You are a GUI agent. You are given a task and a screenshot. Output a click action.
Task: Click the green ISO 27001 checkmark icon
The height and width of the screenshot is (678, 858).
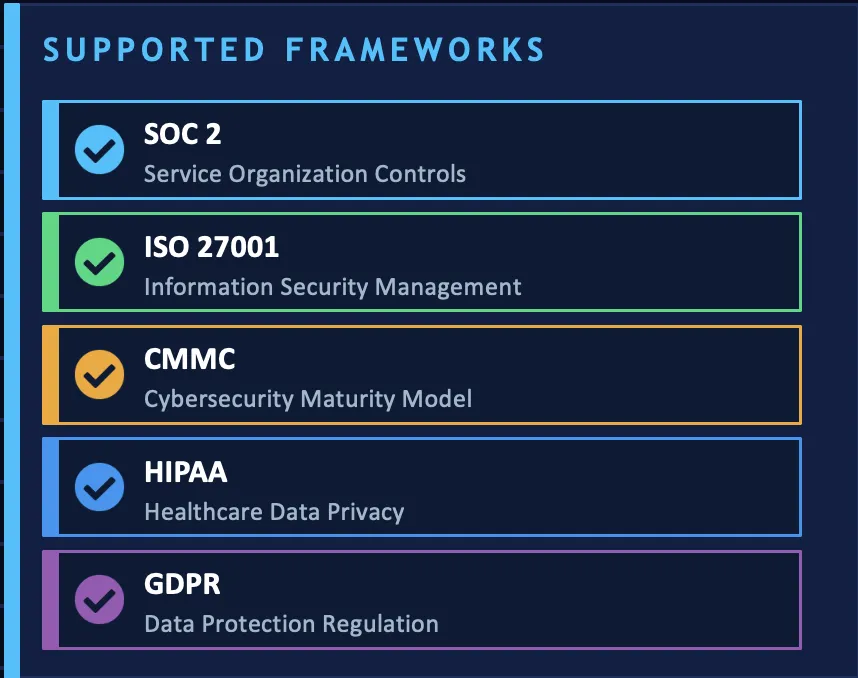pos(100,262)
